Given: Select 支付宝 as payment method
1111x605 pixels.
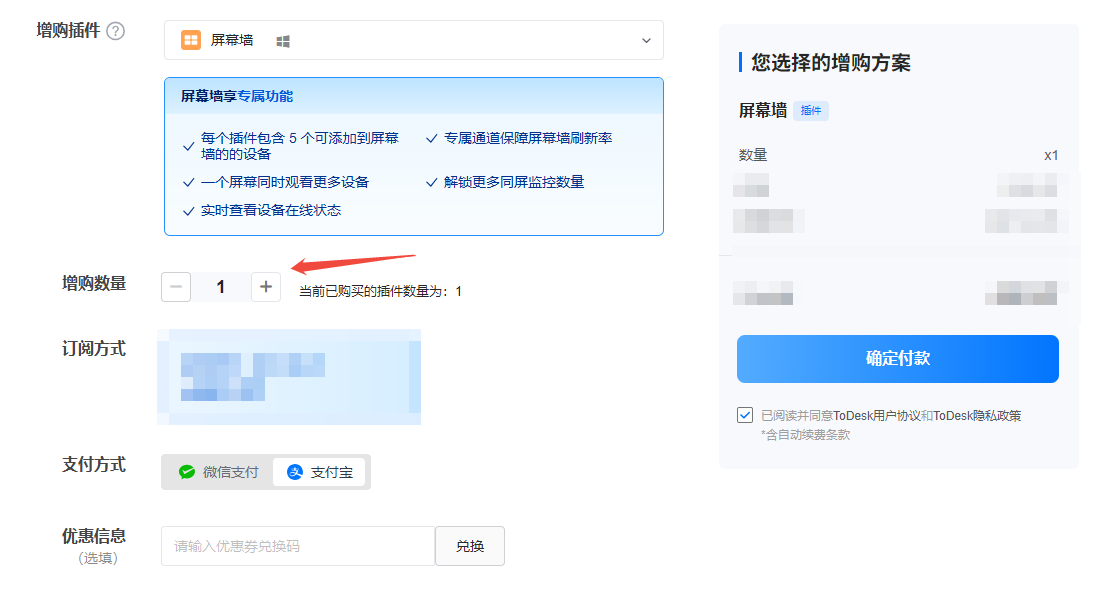Looking at the screenshot, I should click(320, 472).
